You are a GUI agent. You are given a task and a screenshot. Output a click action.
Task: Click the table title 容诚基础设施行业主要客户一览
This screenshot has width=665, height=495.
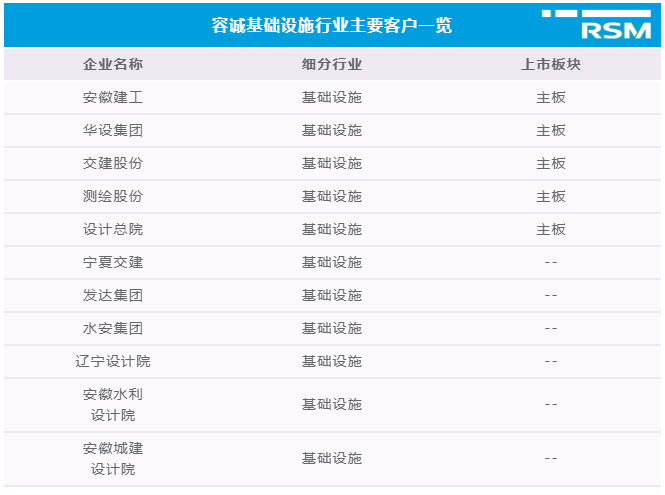pyautogui.click(x=332, y=26)
